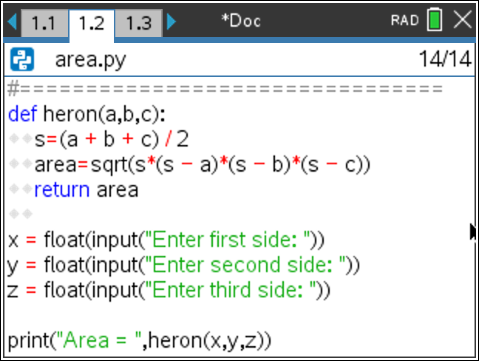Click the indentation diamonds on the empty line

(21, 214)
